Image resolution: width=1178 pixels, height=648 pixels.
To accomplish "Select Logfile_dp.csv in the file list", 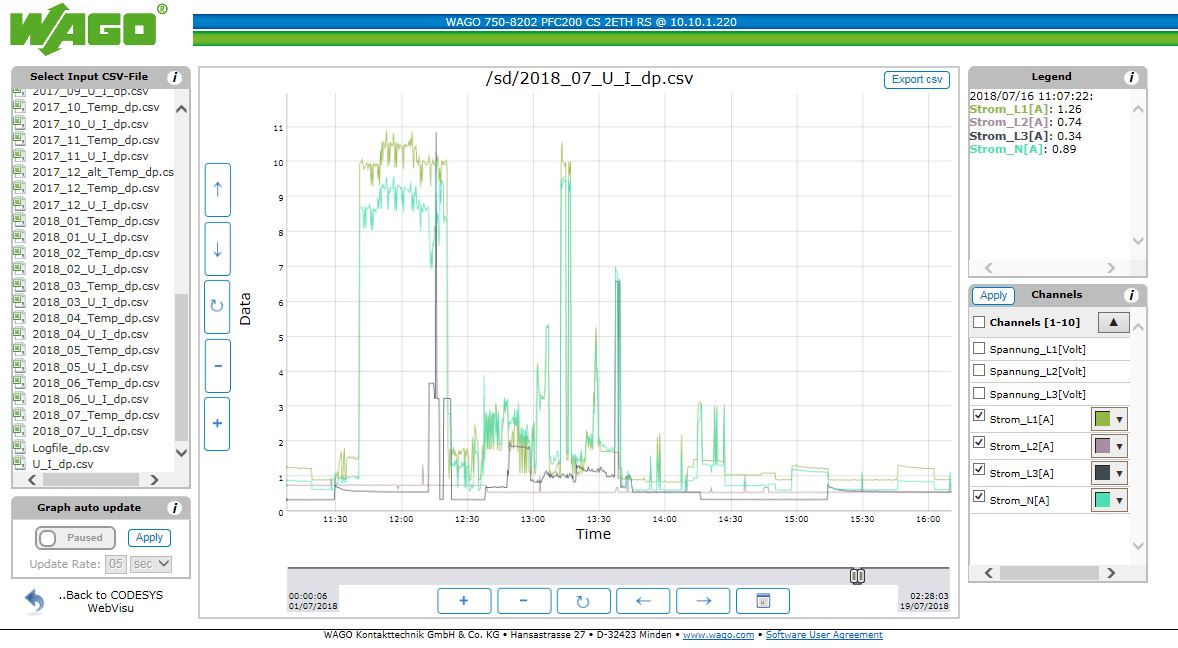I will pos(70,448).
